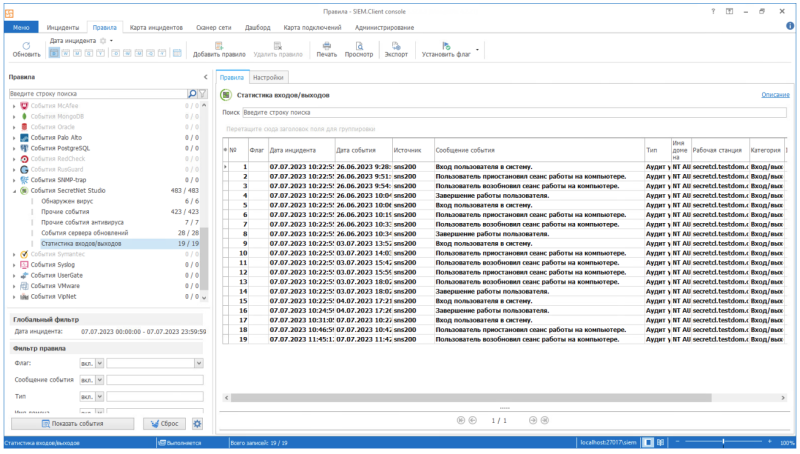The height and width of the screenshot is (454, 800).
Task: Open the Описание link
Action: [775, 95]
